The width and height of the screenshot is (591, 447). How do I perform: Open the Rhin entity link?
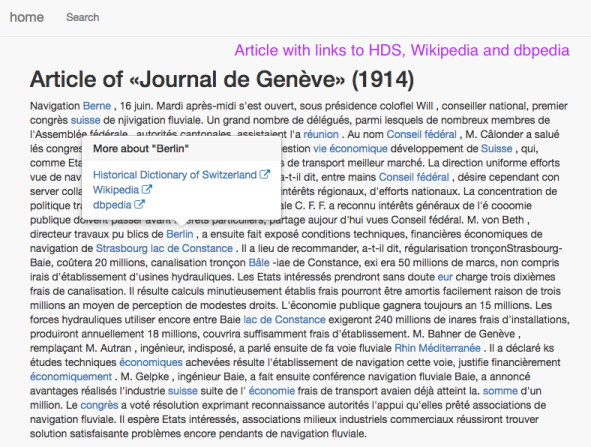(405, 348)
